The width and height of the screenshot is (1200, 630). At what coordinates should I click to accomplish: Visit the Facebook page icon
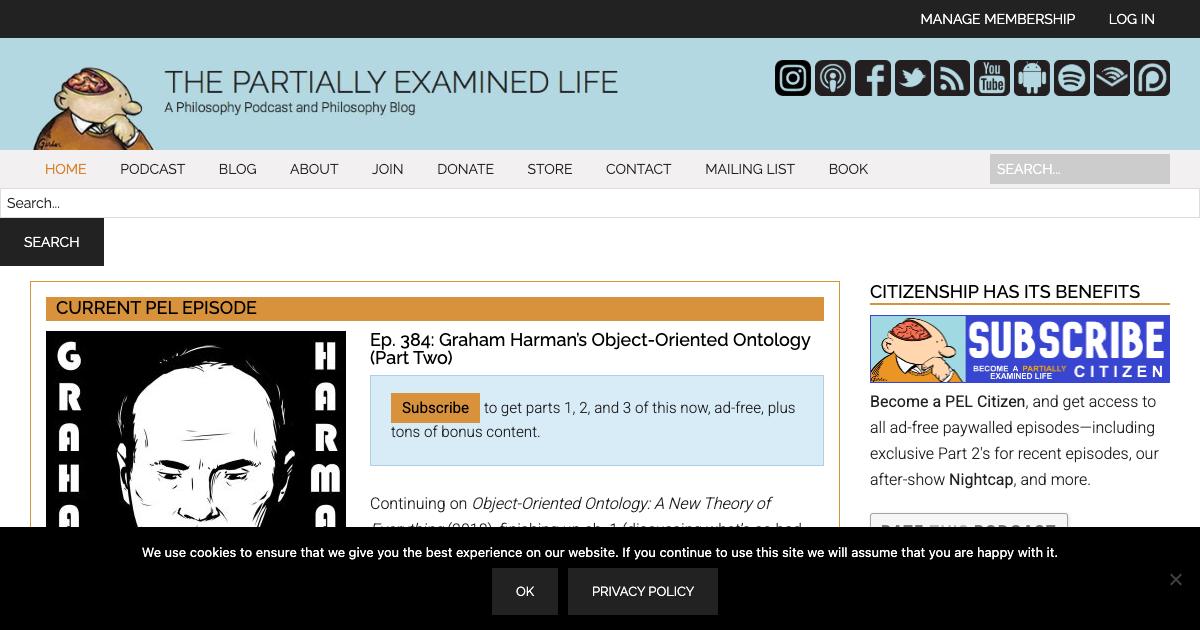[872, 78]
